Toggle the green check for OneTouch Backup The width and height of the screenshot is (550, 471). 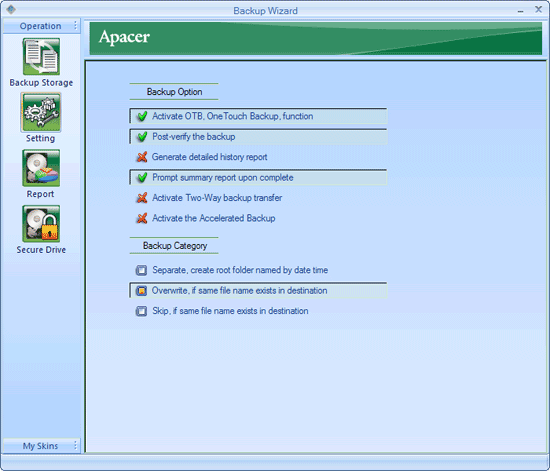(142, 116)
